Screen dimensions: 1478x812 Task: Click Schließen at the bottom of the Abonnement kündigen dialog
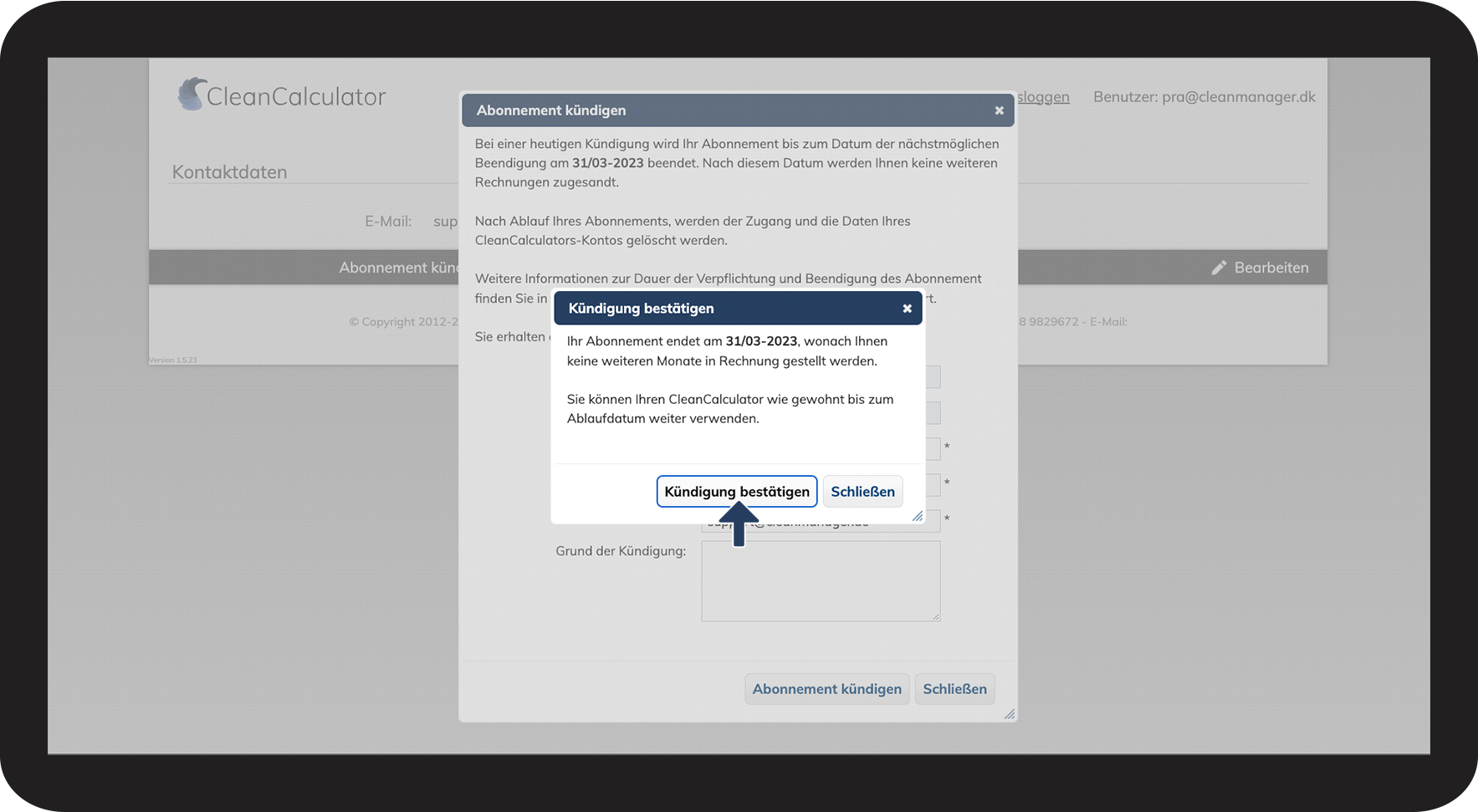[954, 689]
